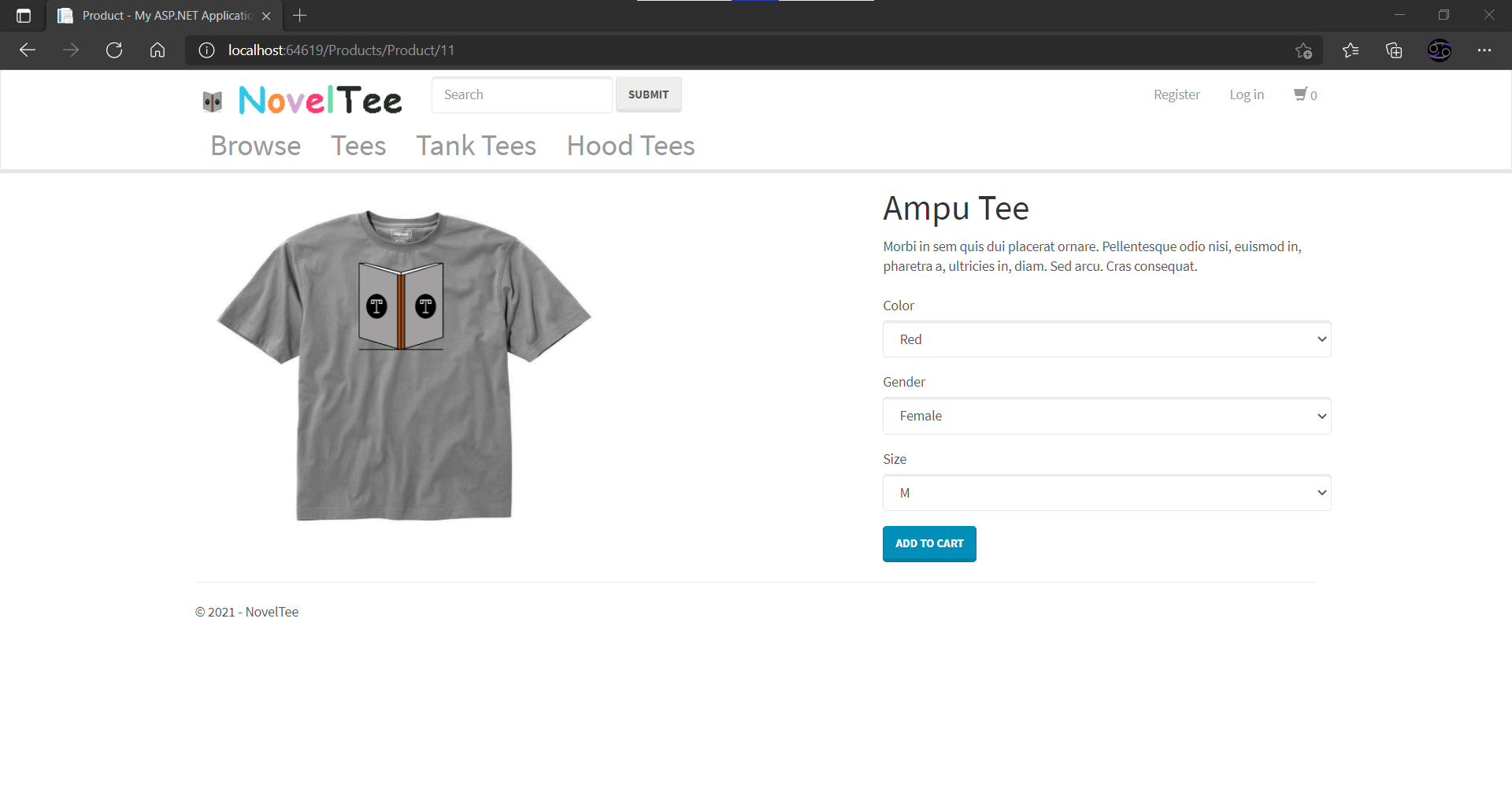View site information icon in address bar
Viewport: 1512px width, 811px height.
pyautogui.click(x=206, y=50)
